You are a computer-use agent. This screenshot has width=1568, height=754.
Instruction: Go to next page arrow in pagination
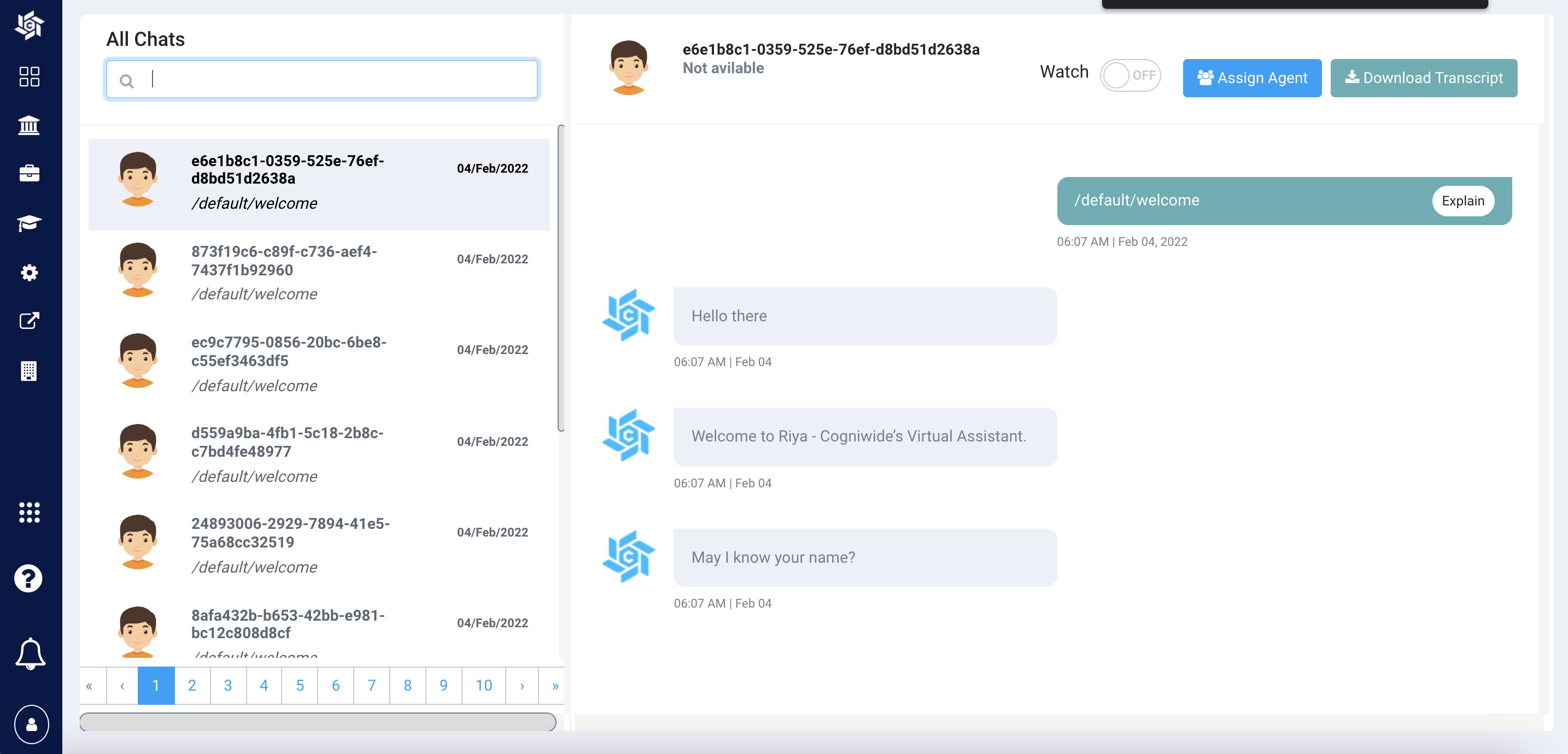(522, 686)
